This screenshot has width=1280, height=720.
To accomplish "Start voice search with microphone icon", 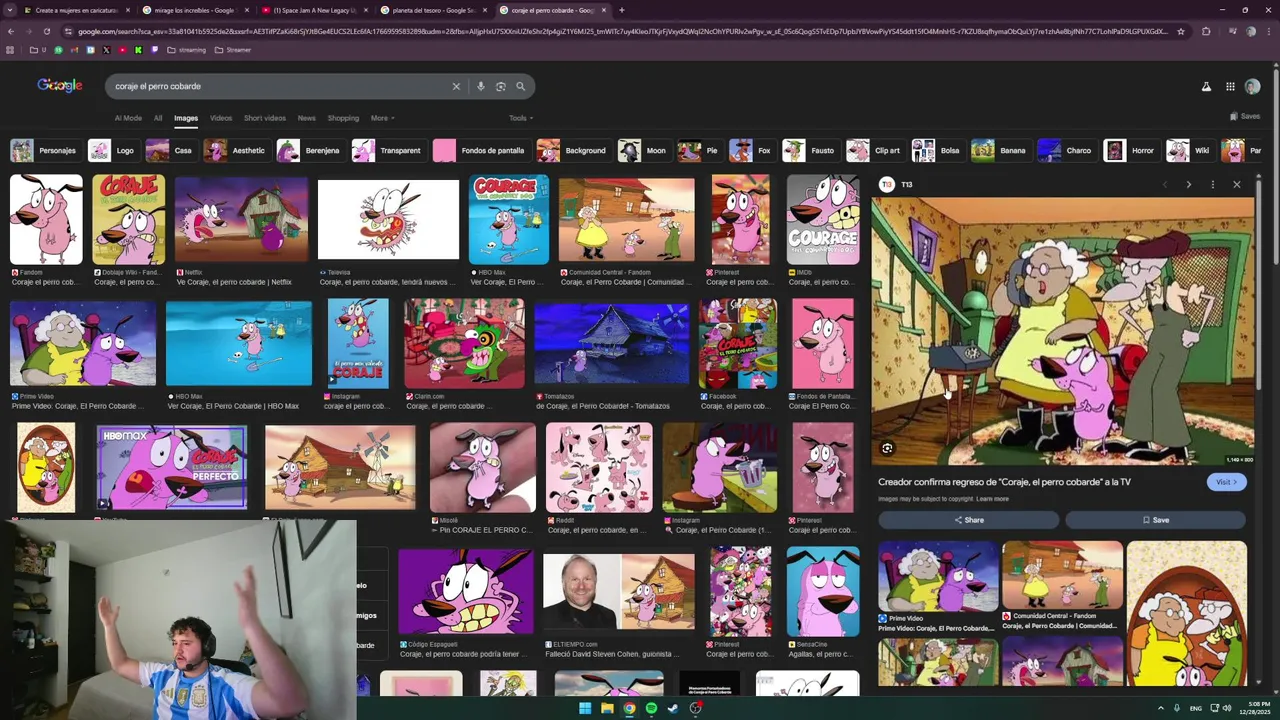I will (481, 86).
